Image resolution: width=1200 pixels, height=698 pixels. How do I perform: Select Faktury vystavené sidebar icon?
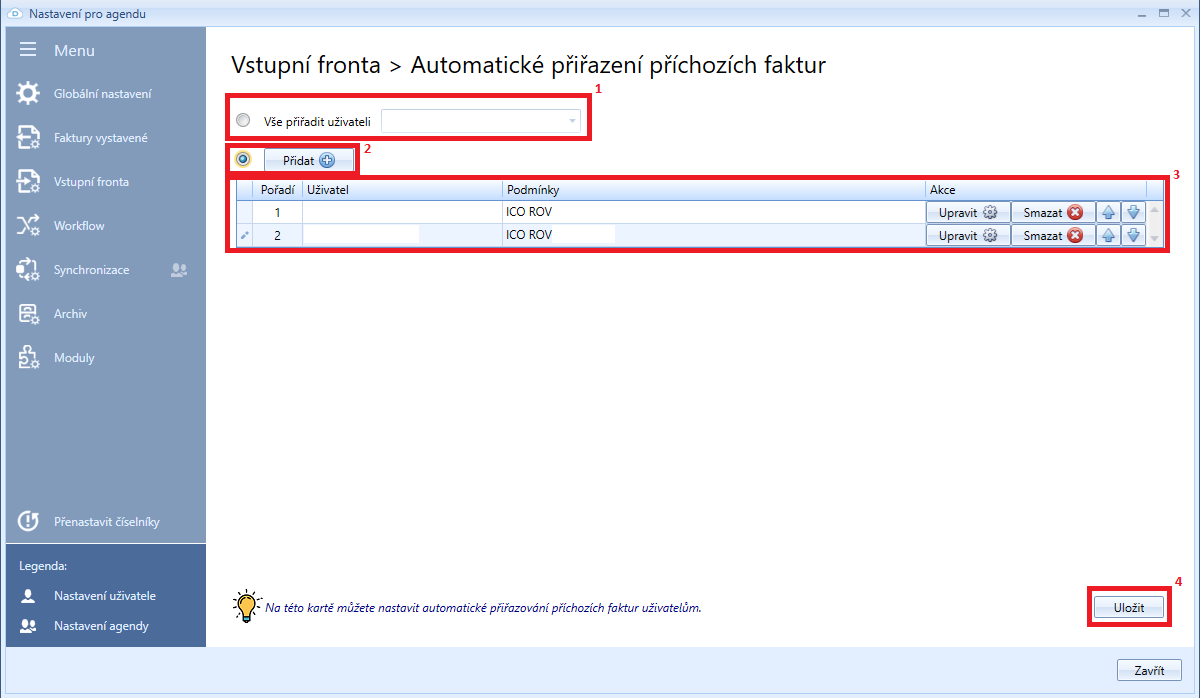tap(28, 138)
